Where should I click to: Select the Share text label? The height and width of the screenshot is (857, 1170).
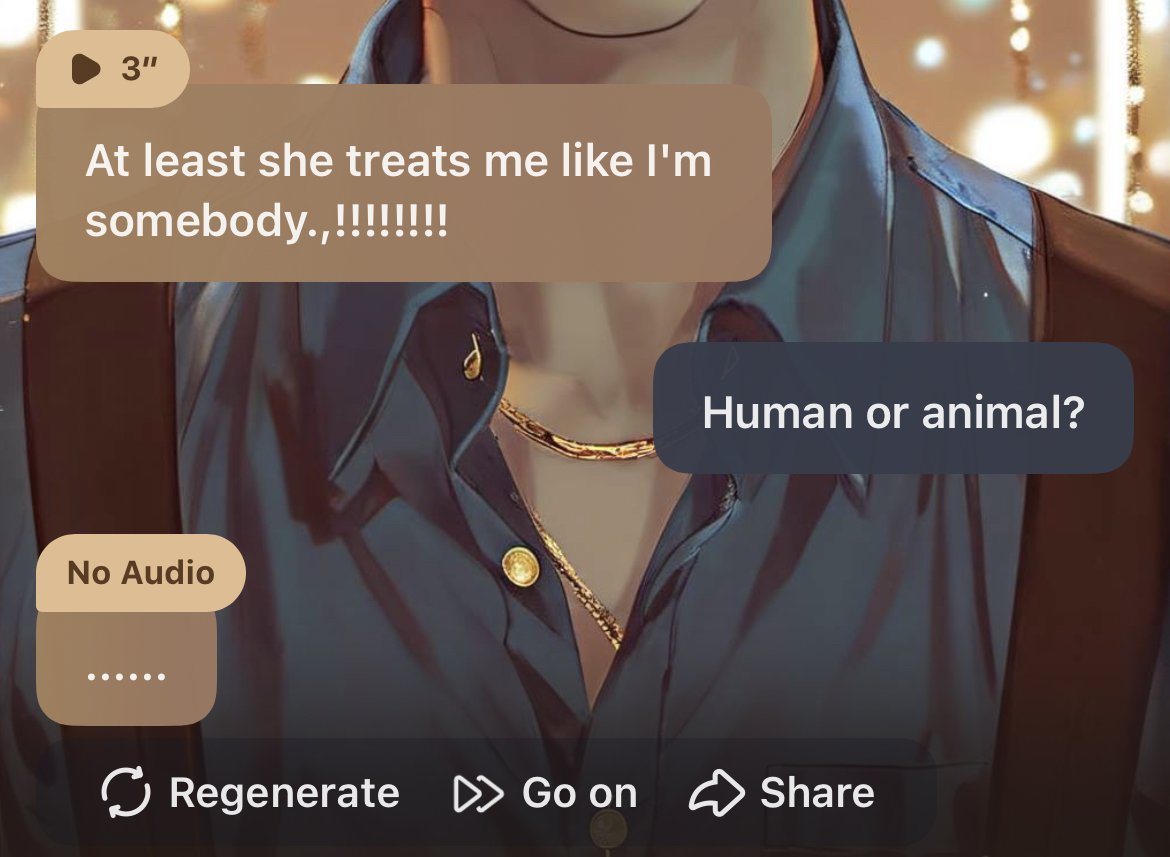(817, 792)
